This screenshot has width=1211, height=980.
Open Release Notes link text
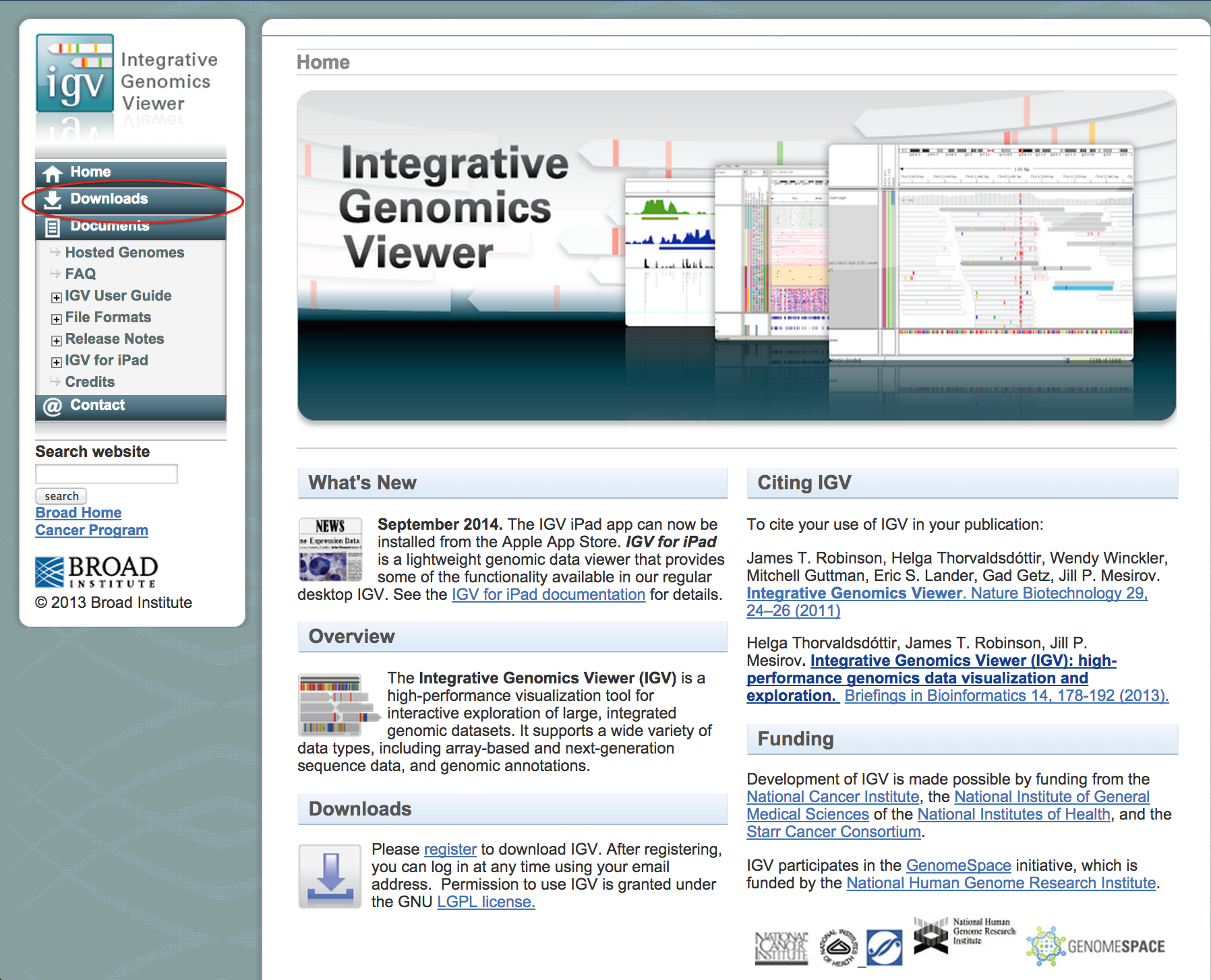click(x=115, y=339)
